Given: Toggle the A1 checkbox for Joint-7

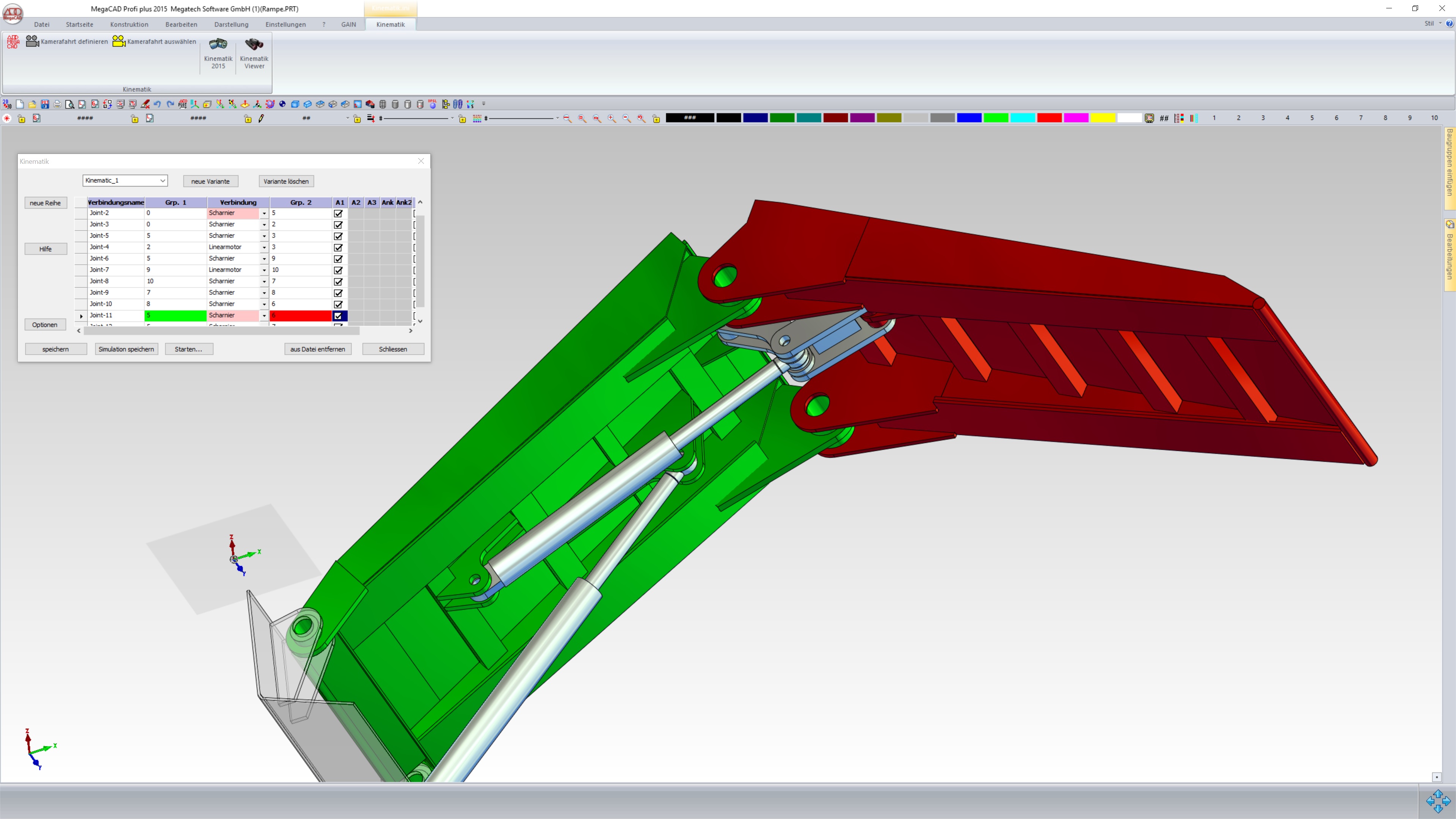Looking at the screenshot, I should 338,270.
